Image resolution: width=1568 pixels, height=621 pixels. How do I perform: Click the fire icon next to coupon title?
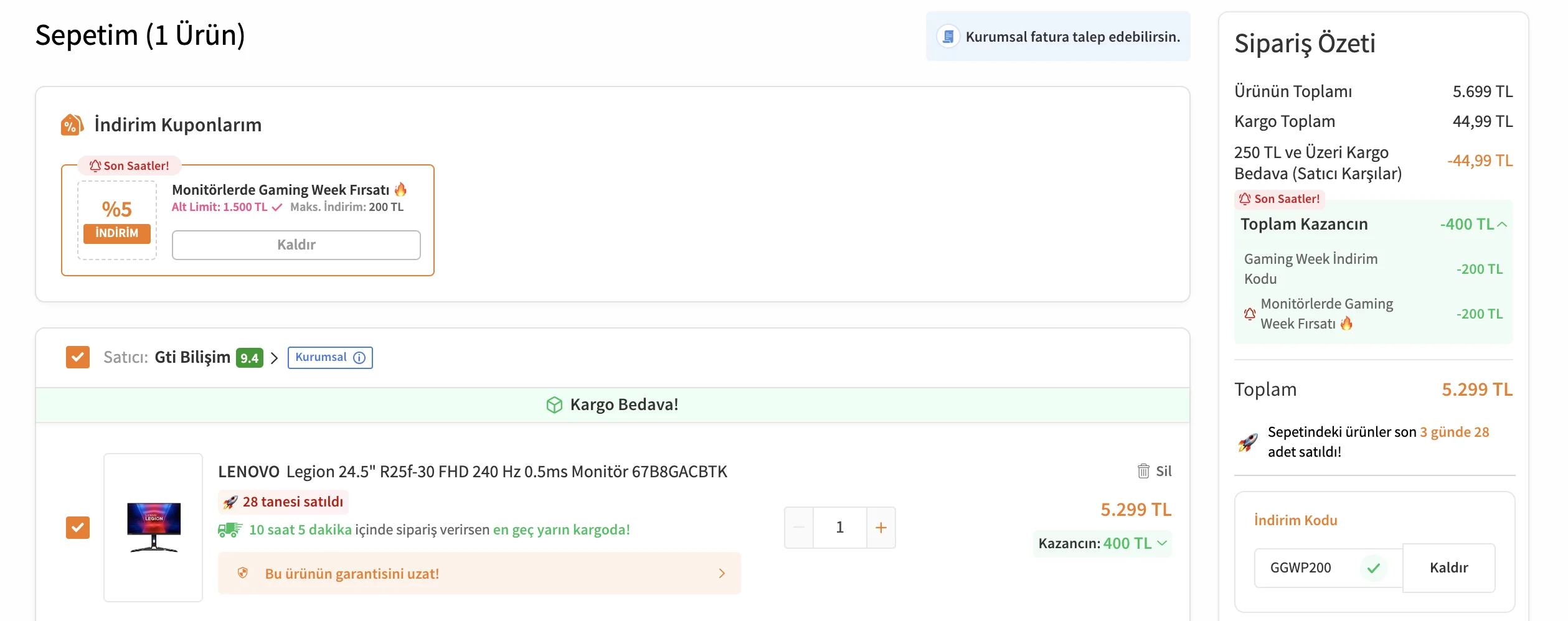click(400, 189)
